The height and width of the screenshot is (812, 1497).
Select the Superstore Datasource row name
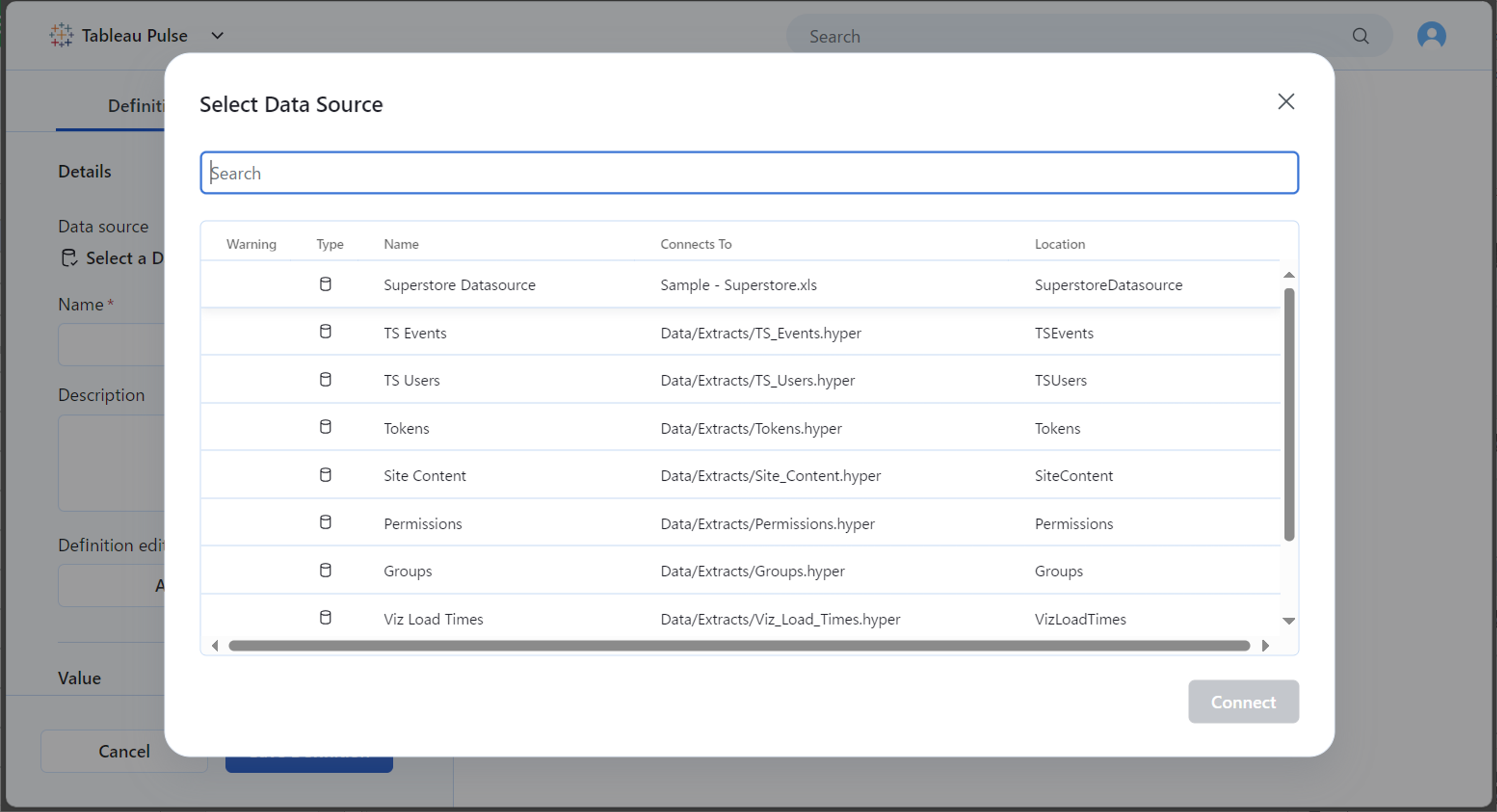click(x=459, y=285)
